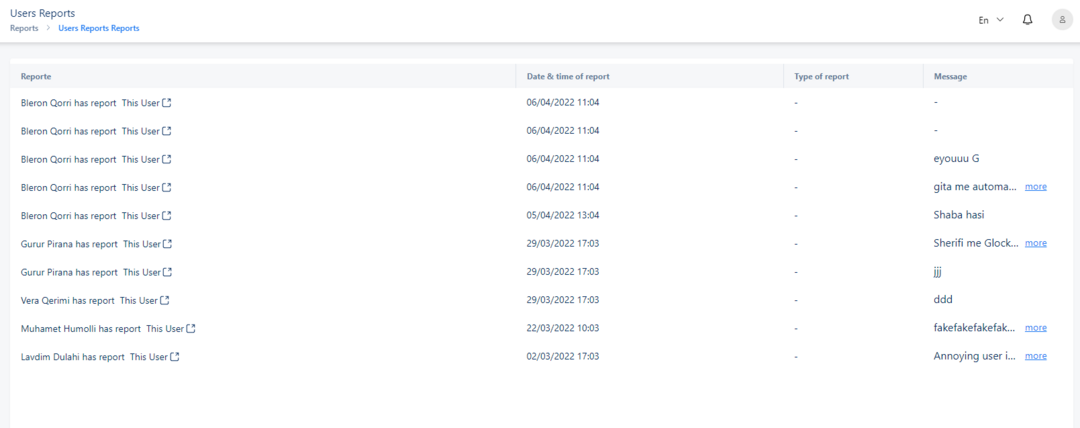Screen dimensions: 1080x428
Task: Open This User link in Muhamet Humolli row
Action: [165, 329]
